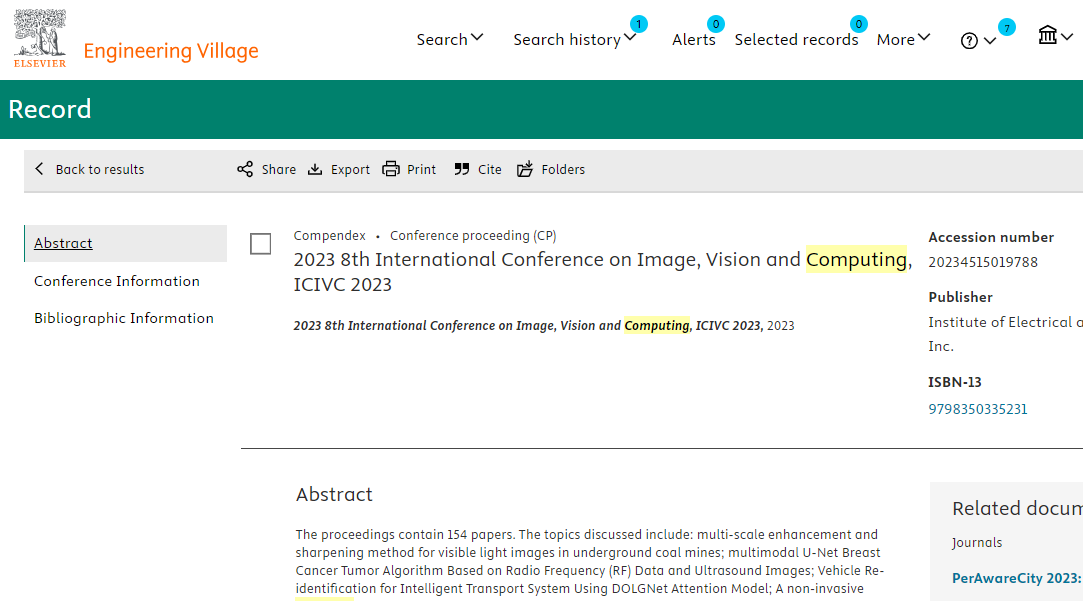Click the Selected records count badge

pyautogui.click(x=859, y=24)
